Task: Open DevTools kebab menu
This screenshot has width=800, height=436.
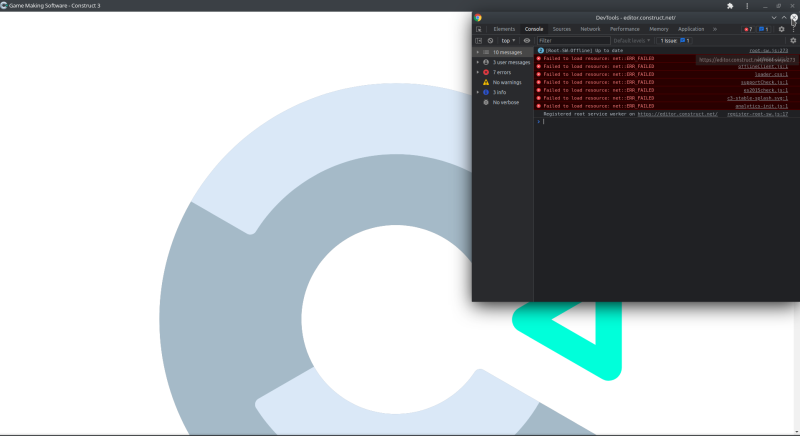Action: 793,29
